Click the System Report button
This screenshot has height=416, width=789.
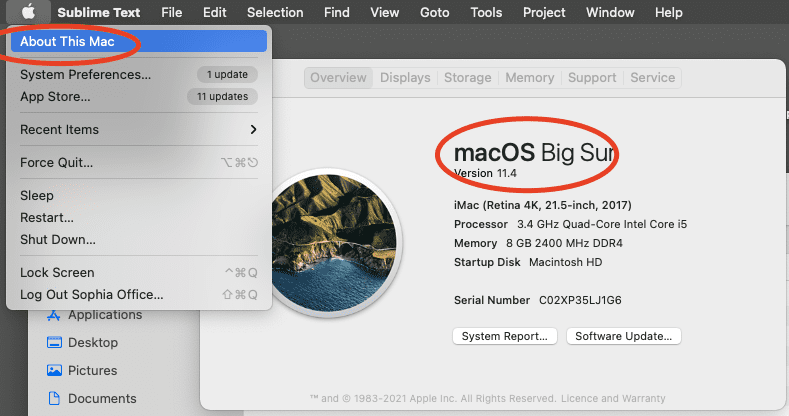click(x=505, y=336)
